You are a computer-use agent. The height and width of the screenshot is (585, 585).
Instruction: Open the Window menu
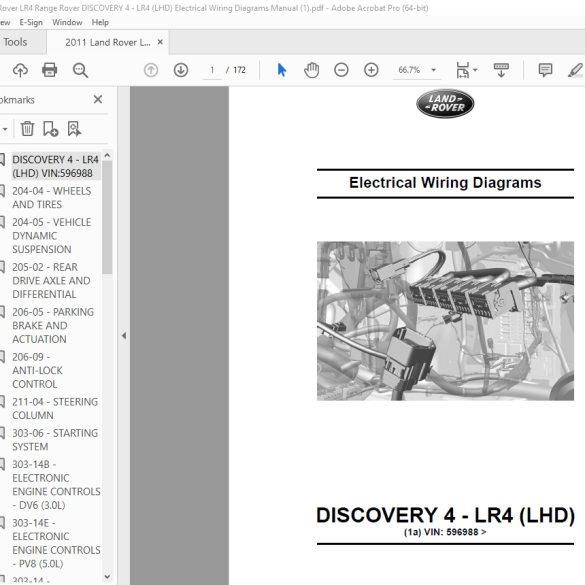click(67, 22)
